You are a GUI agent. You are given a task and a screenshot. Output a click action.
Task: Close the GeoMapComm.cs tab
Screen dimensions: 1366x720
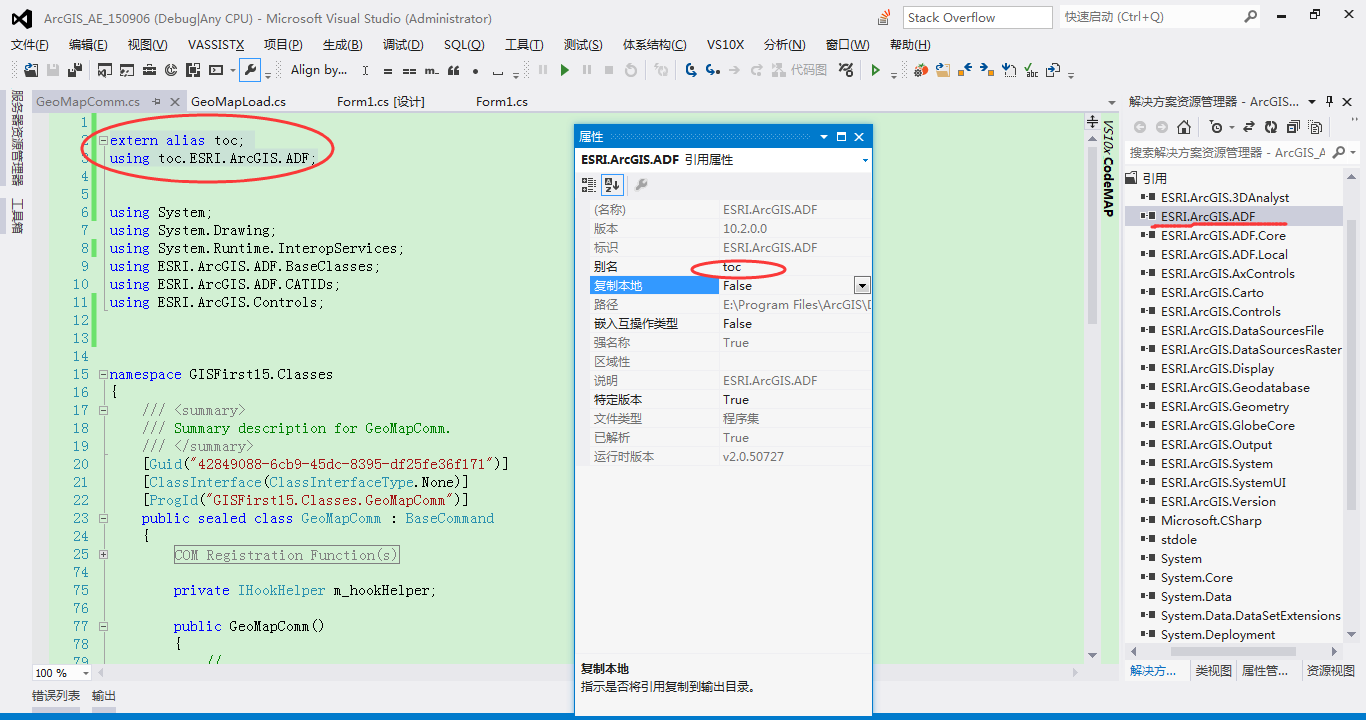[175, 102]
